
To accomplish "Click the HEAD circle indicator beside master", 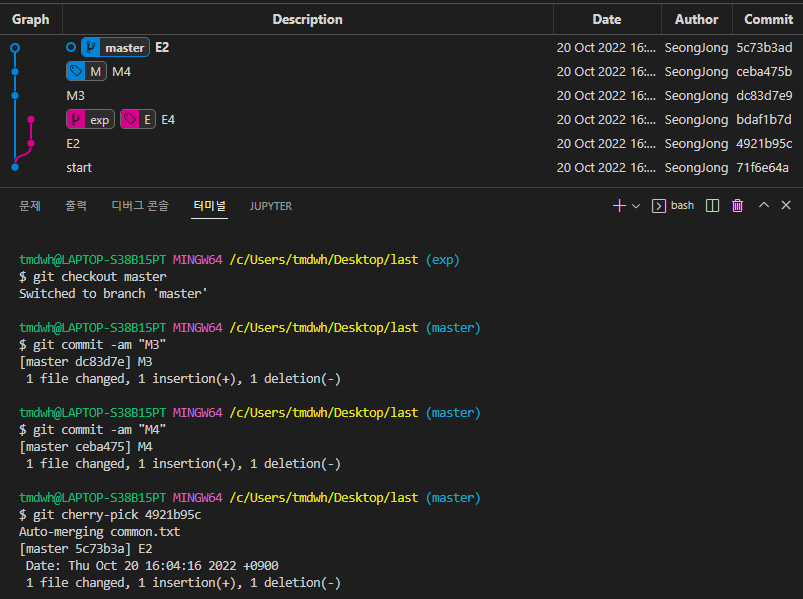I will tap(71, 48).
